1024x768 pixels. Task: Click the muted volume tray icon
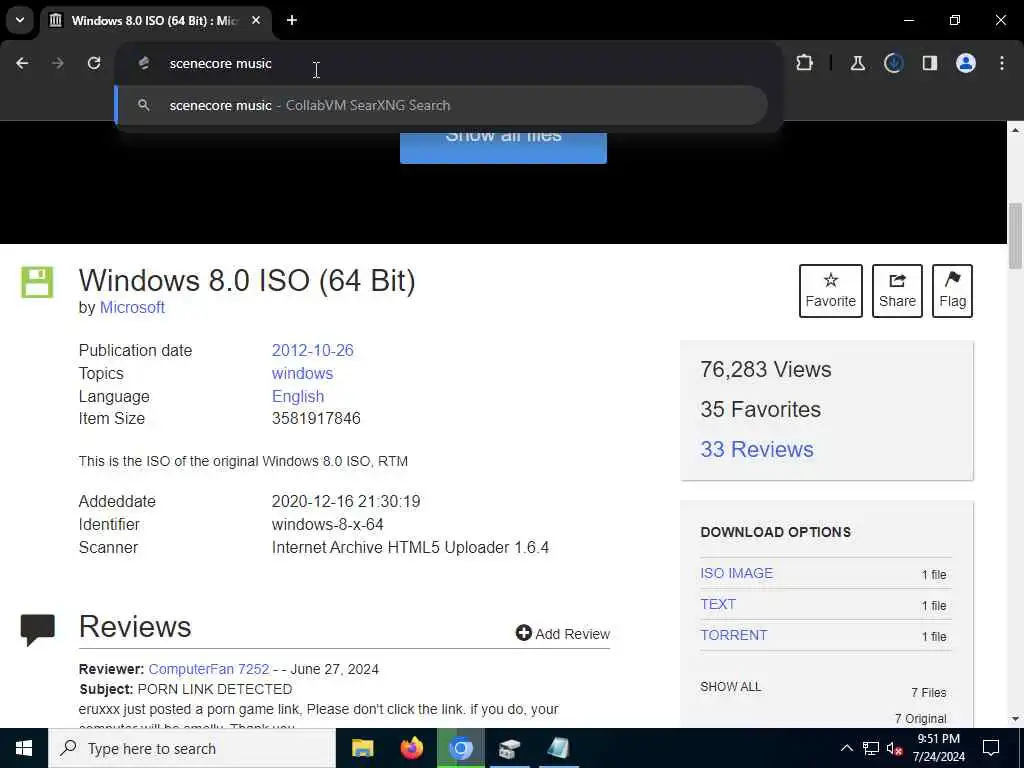pyautogui.click(x=894, y=749)
